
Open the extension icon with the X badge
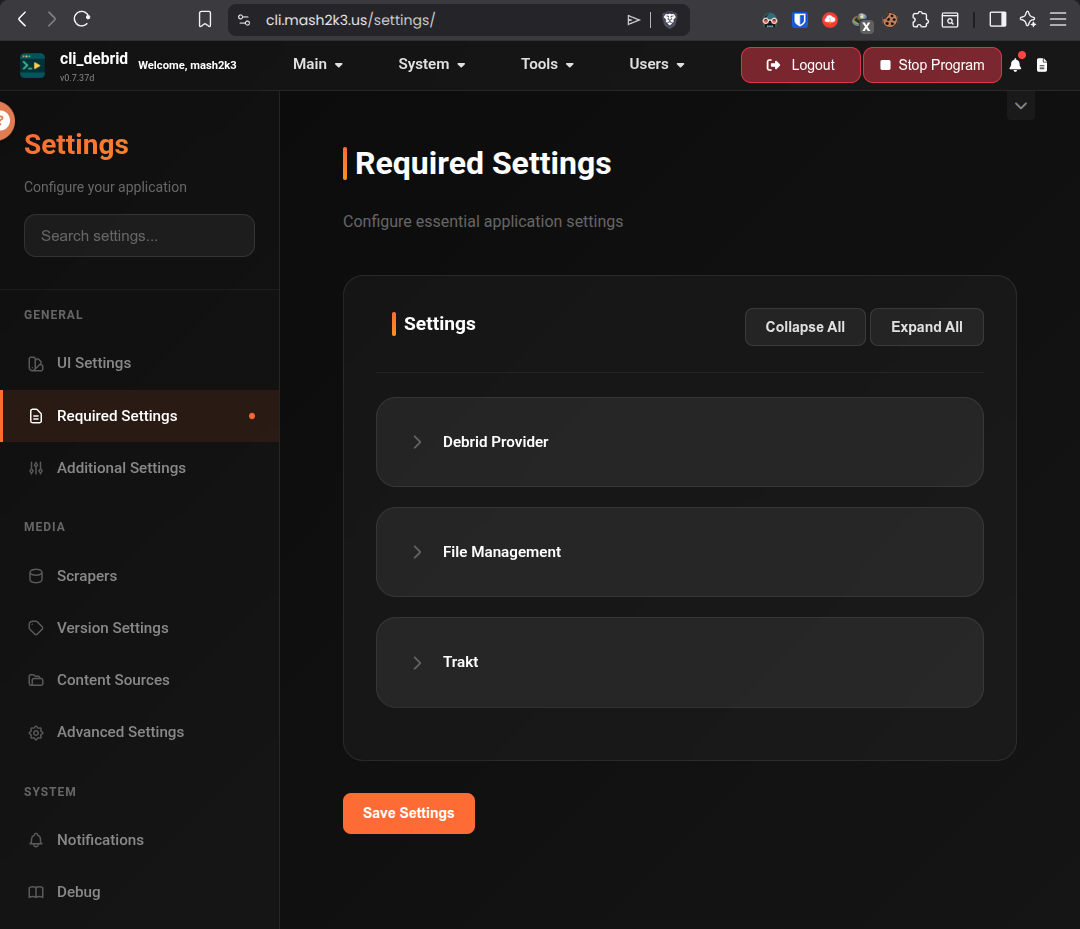pyautogui.click(x=861, y=22)
